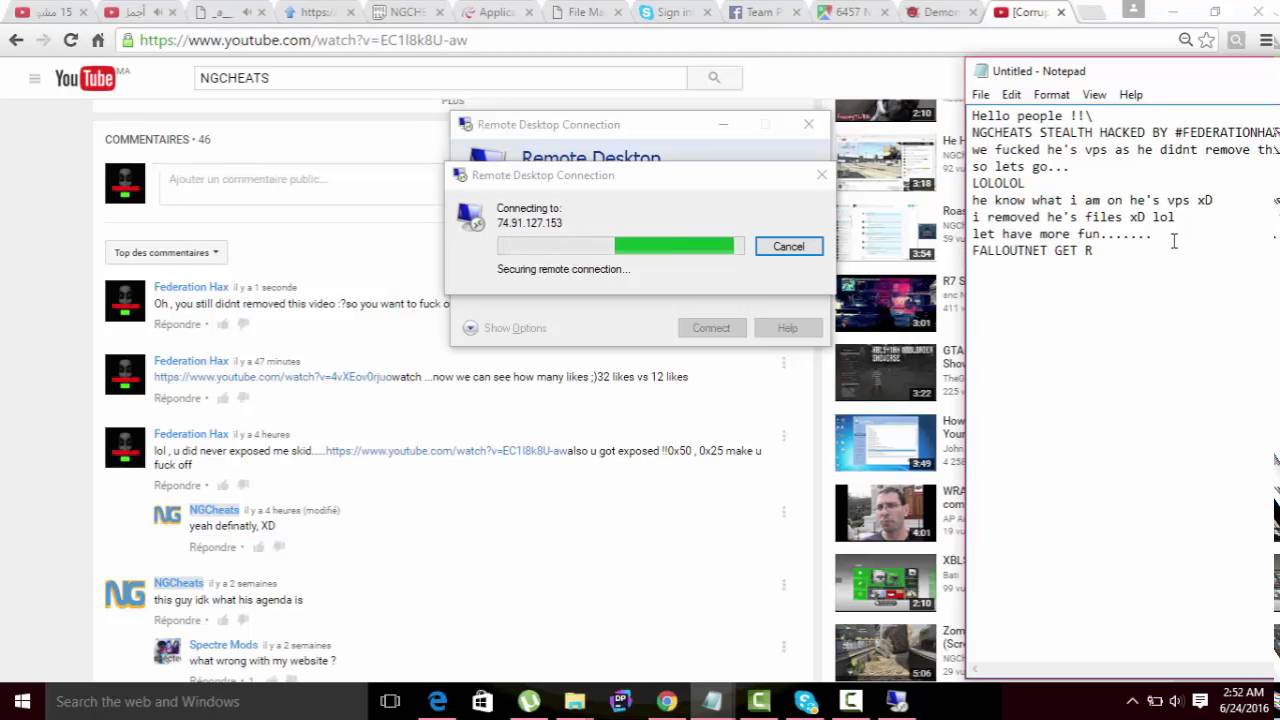1280x720 pixels.
Task: Open the Chrome home page
Action: click(x=97, y=40)
